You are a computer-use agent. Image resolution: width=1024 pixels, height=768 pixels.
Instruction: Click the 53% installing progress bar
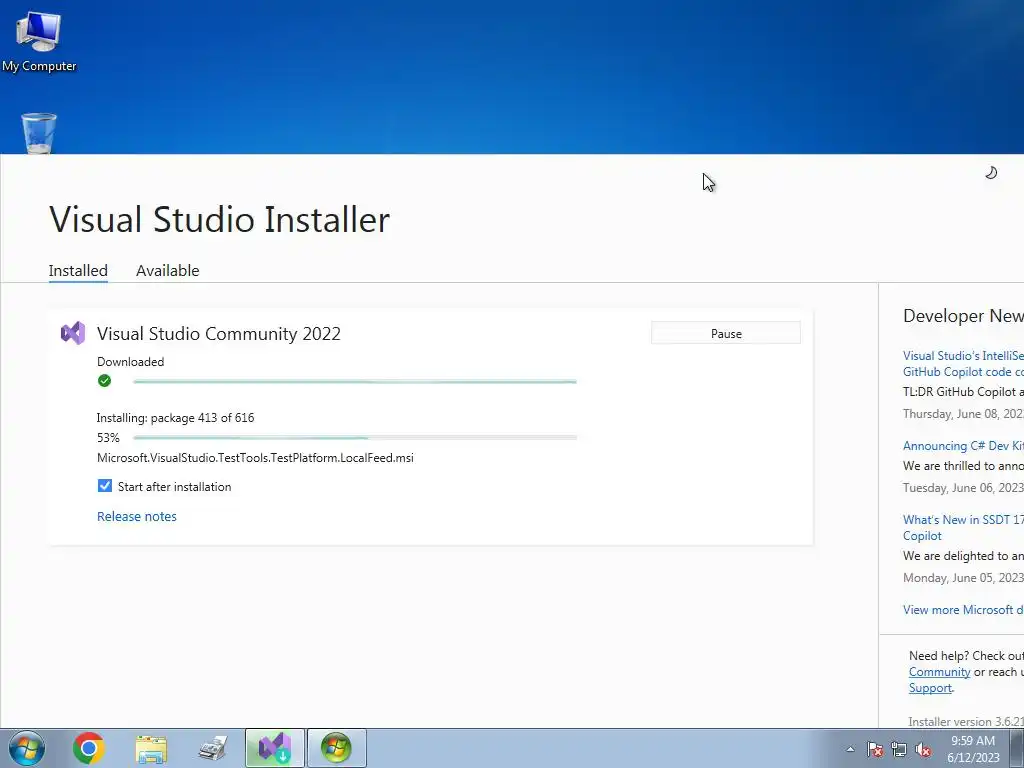355,438
